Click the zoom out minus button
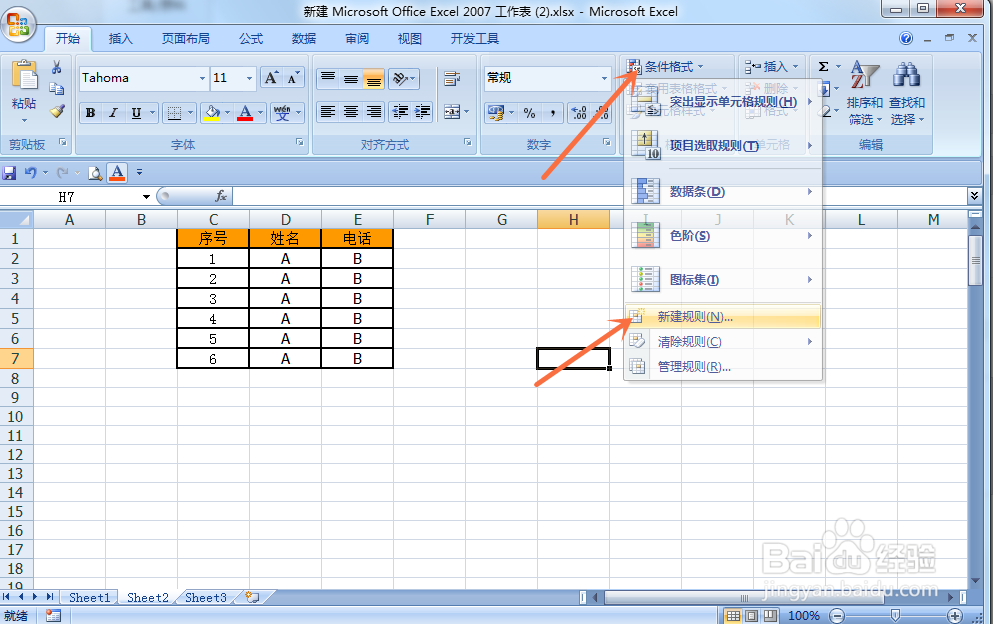The height and width of the screenshot is (624, 993). [x=837, y=616]
